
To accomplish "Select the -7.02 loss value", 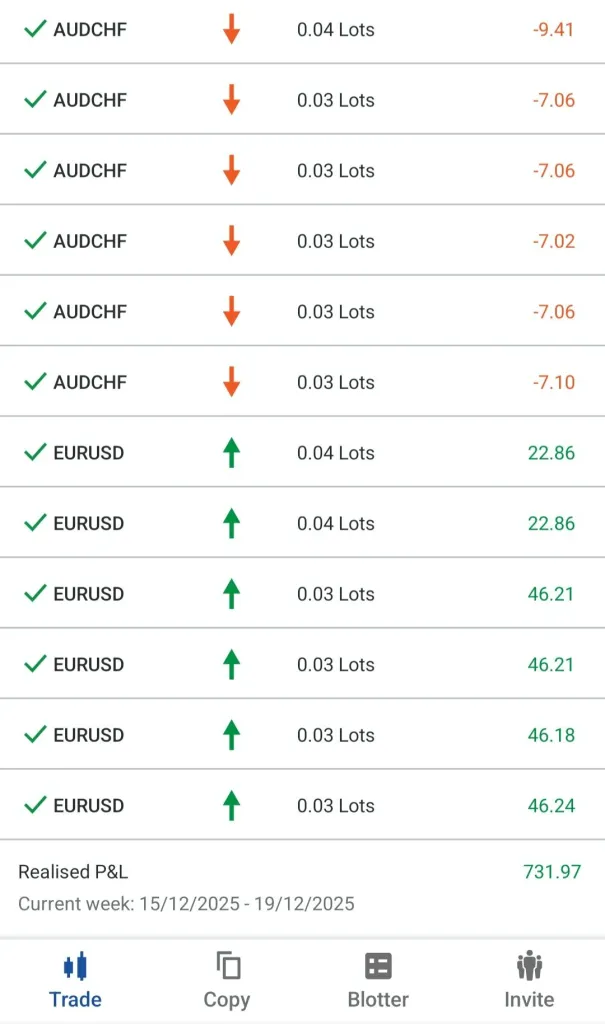I will click(x=553, y=241).
